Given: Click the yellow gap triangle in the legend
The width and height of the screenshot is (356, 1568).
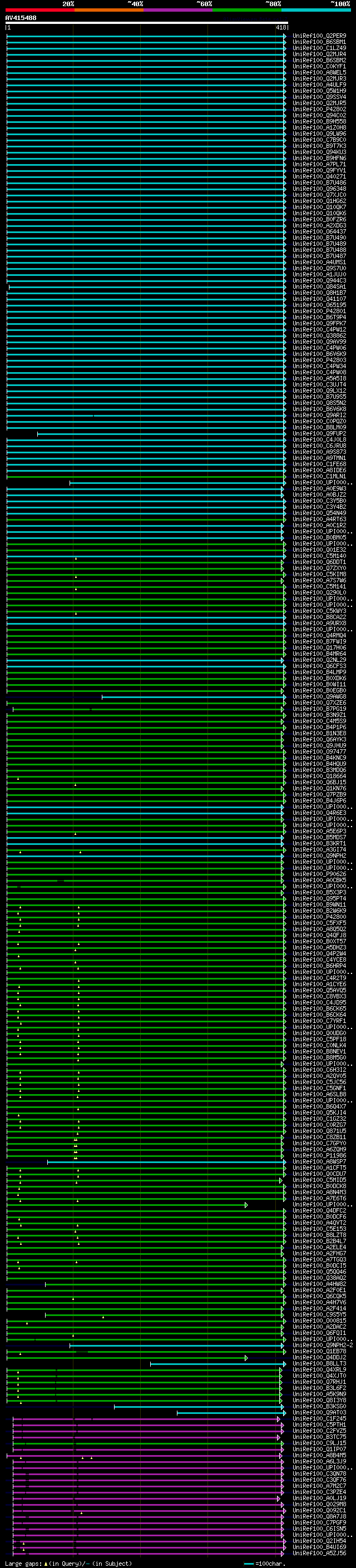Looking at the screenshot, I should point(46,1564).
